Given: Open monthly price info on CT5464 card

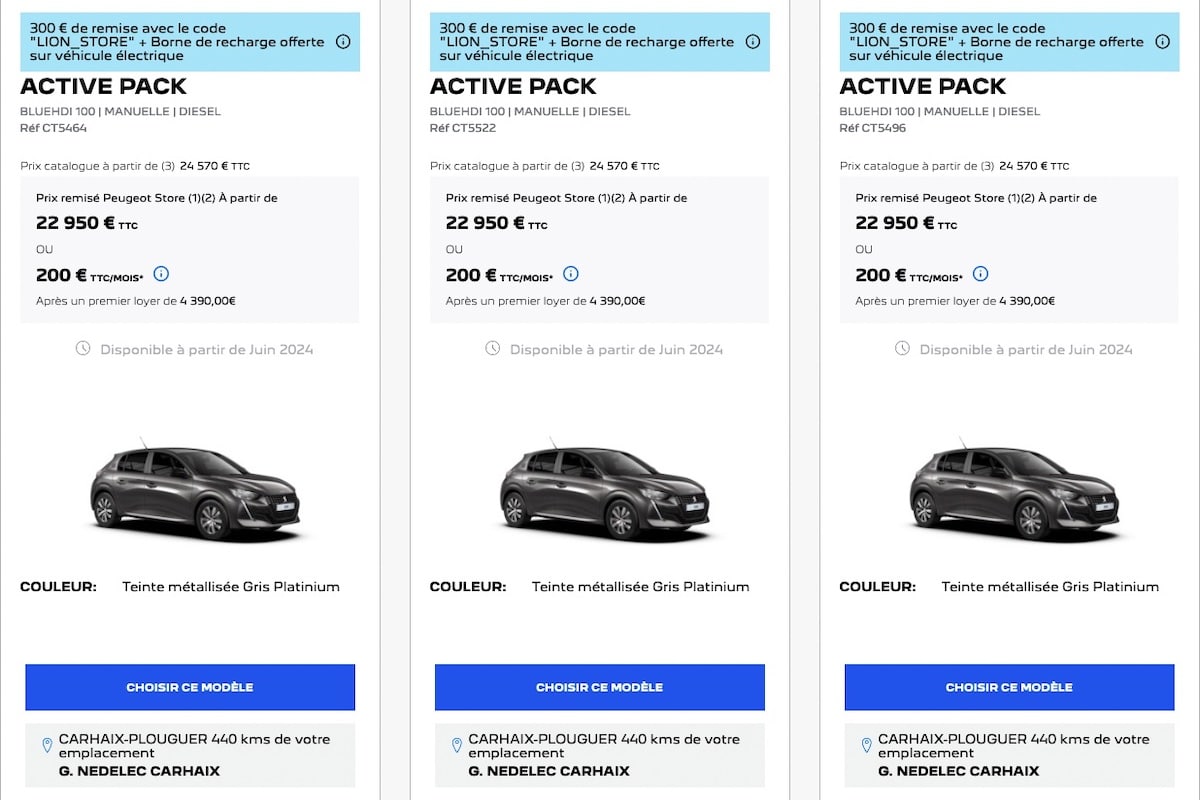Looking at the screenshot, I should point(161,274).
